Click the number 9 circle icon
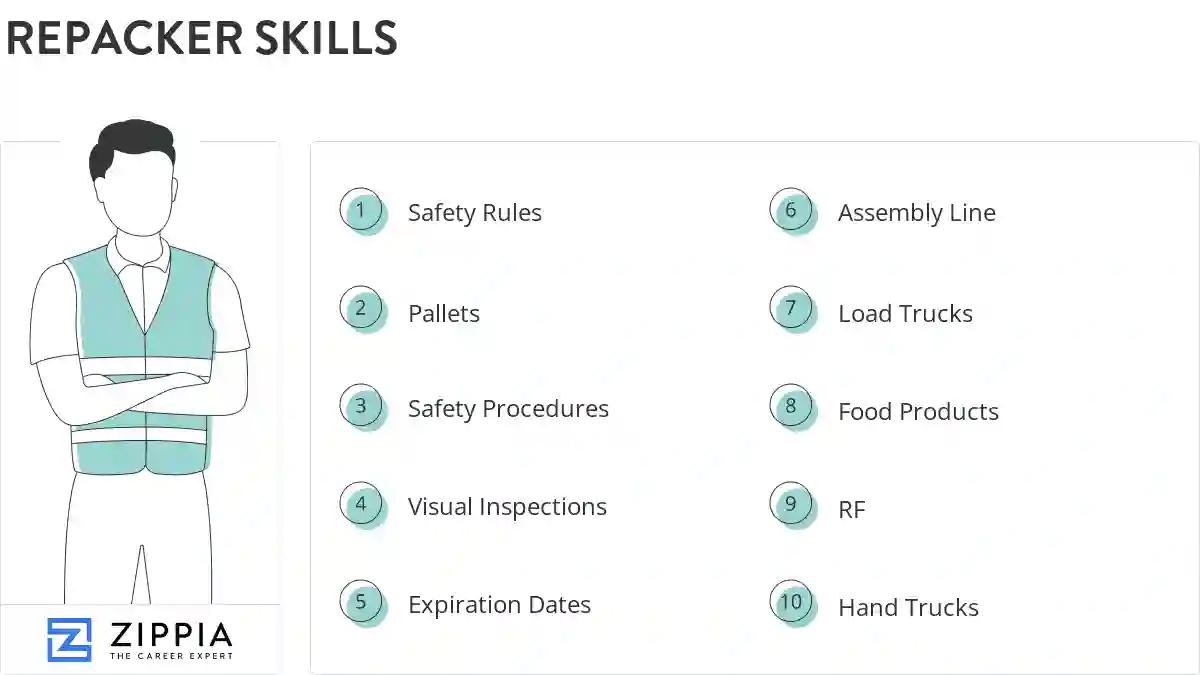Screen dimensions: 1200x675 click(791, 504)
